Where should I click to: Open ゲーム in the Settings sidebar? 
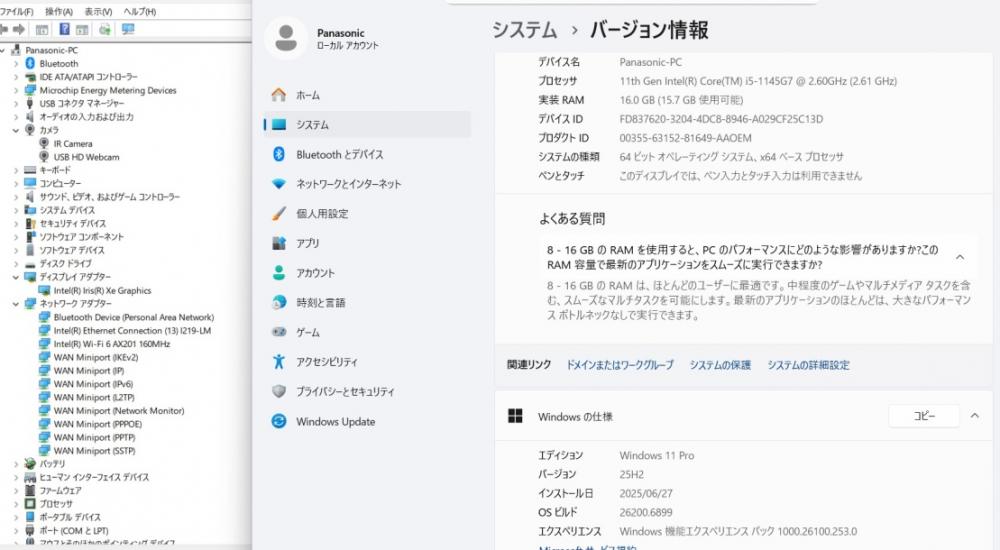point(367,332)
